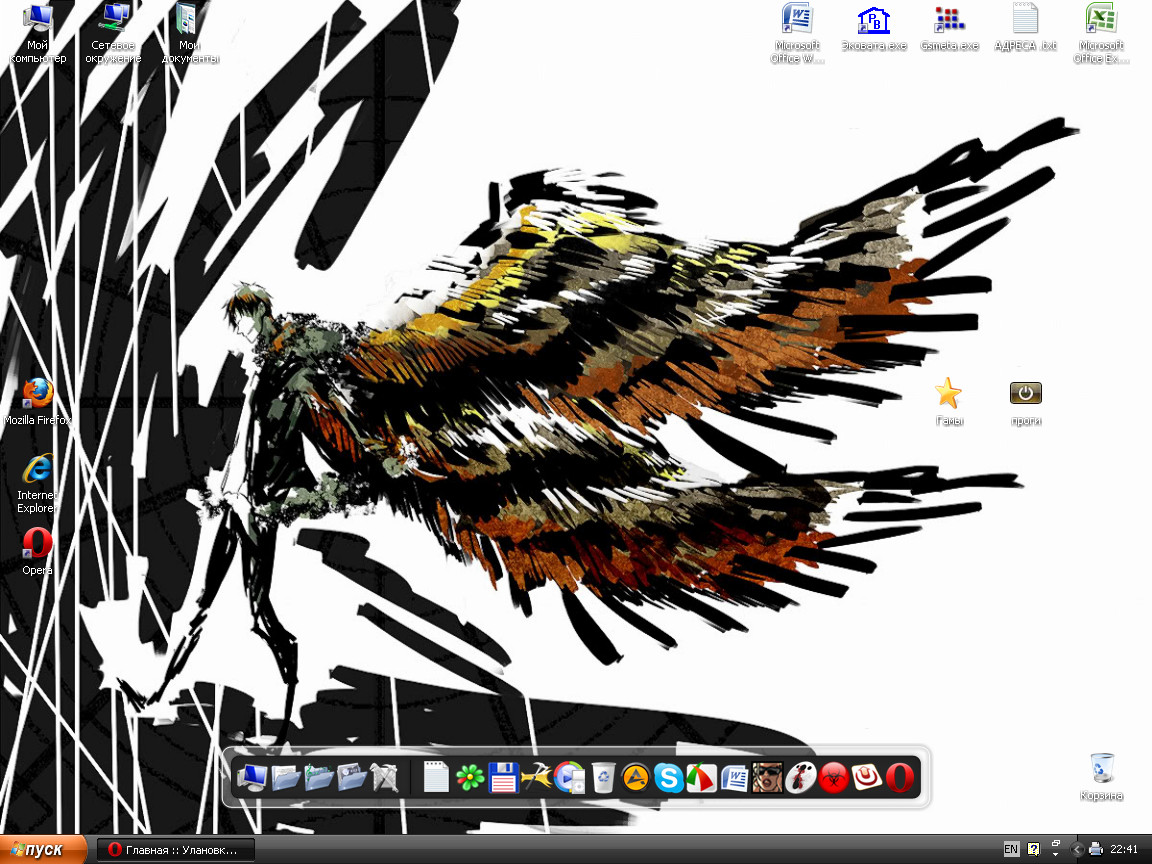Viewport: 1152px width, 864px height.
Task: Launch Internet Explorer from desktop
Action: [38, 469]
